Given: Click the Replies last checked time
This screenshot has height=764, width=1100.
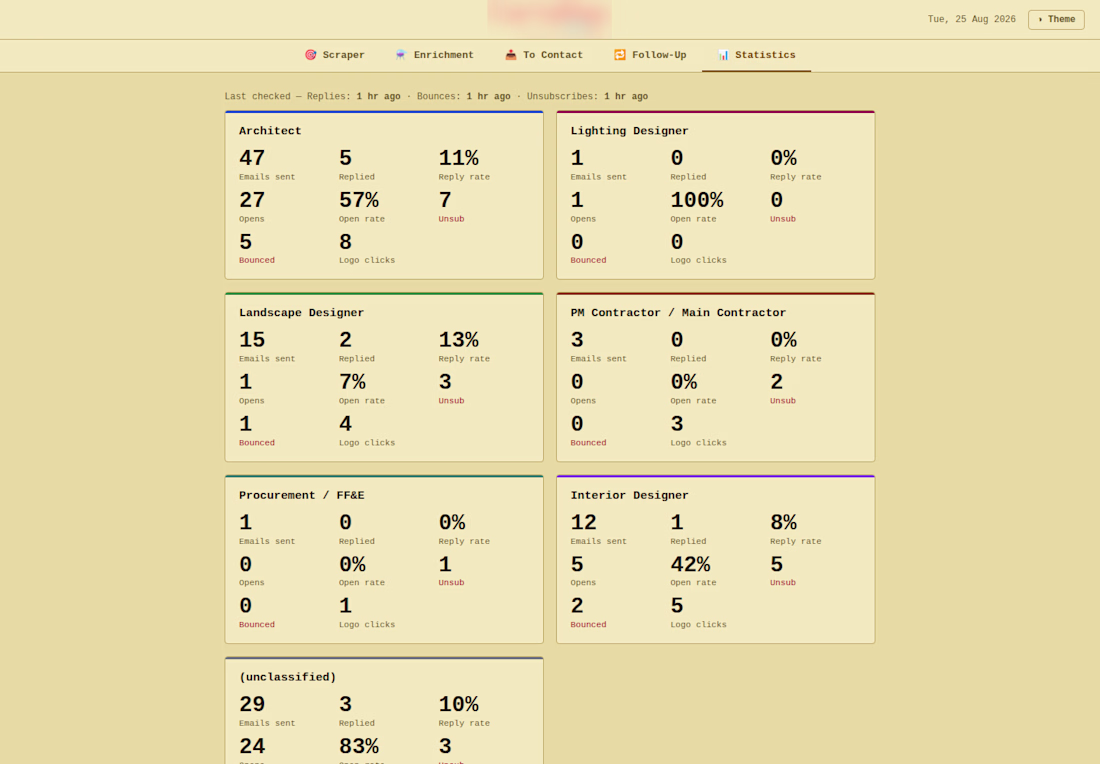Looking at the screenshot, I should [378, 97].
